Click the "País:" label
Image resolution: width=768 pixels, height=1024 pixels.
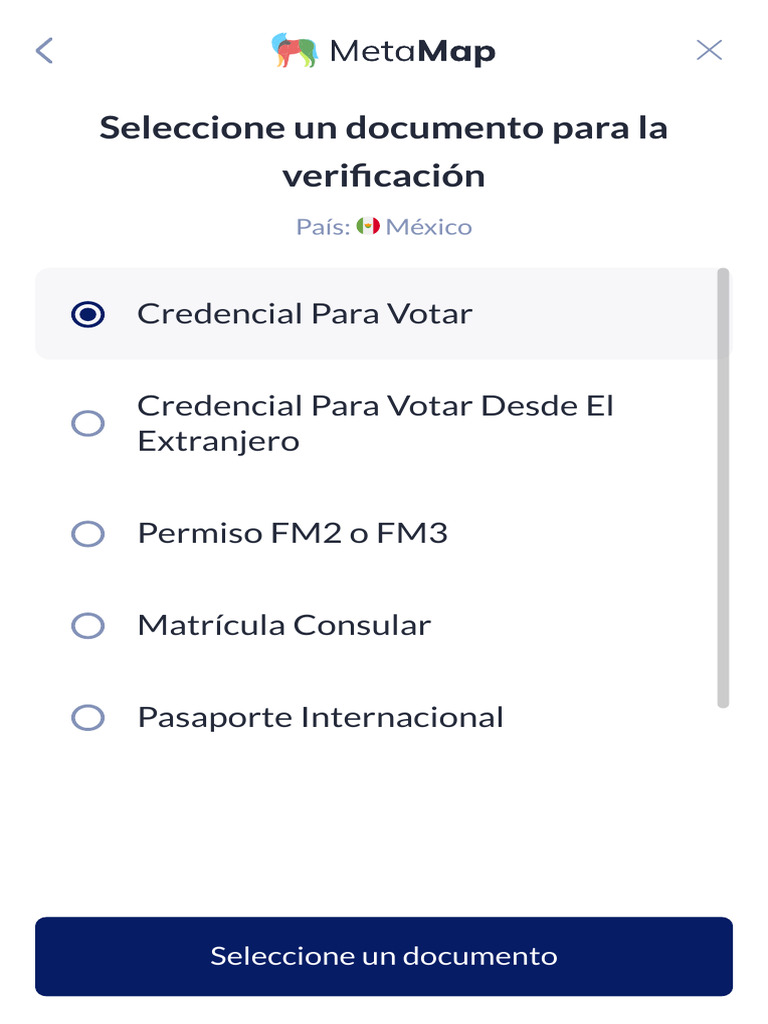323,227
